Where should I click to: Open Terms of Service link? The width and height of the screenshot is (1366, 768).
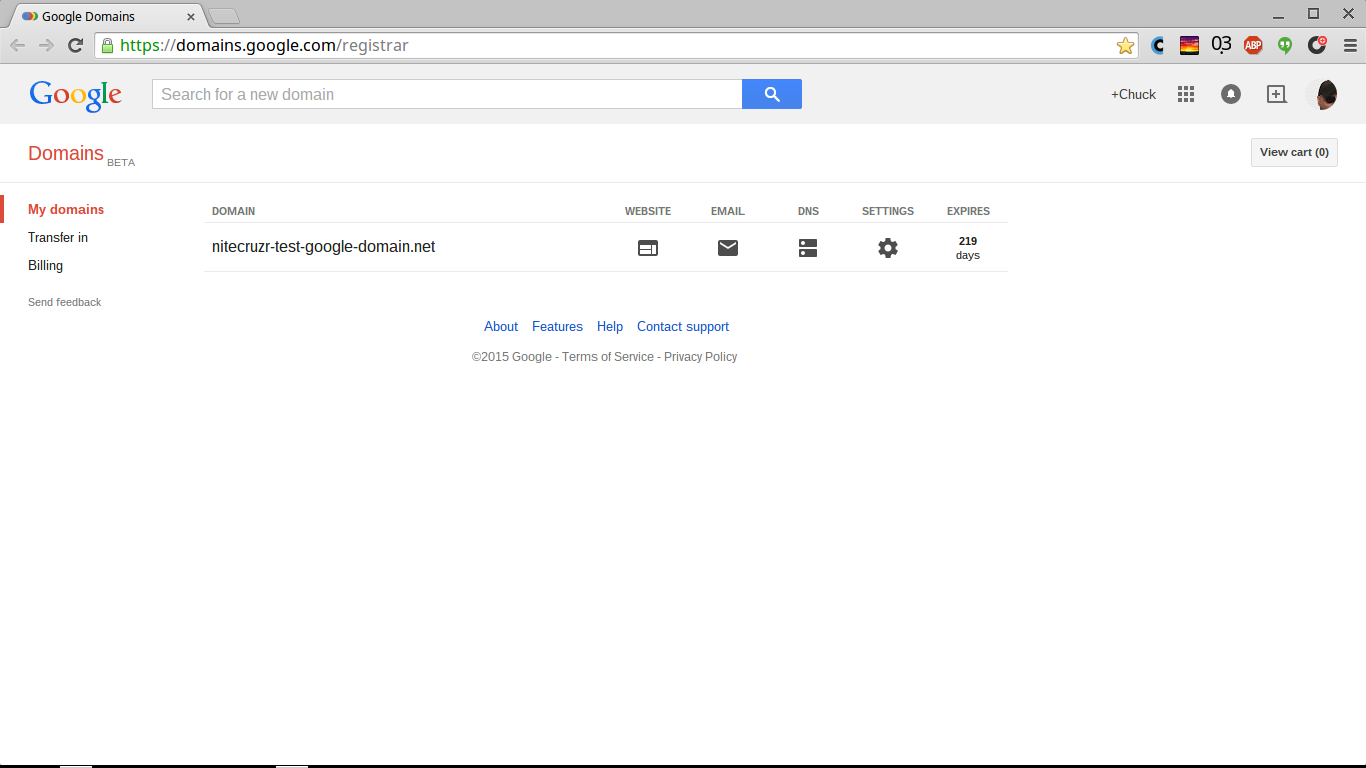(608, 357)
